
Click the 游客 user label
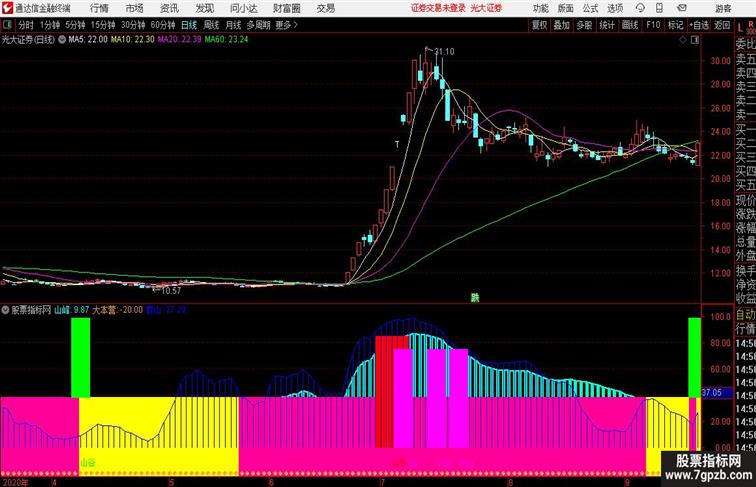pos(723,8)
